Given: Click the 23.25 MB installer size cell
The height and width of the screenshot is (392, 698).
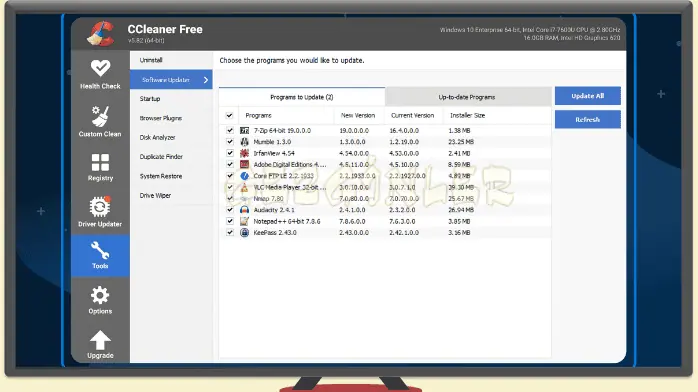Looking at the screenshot, I should pos(461,142).
